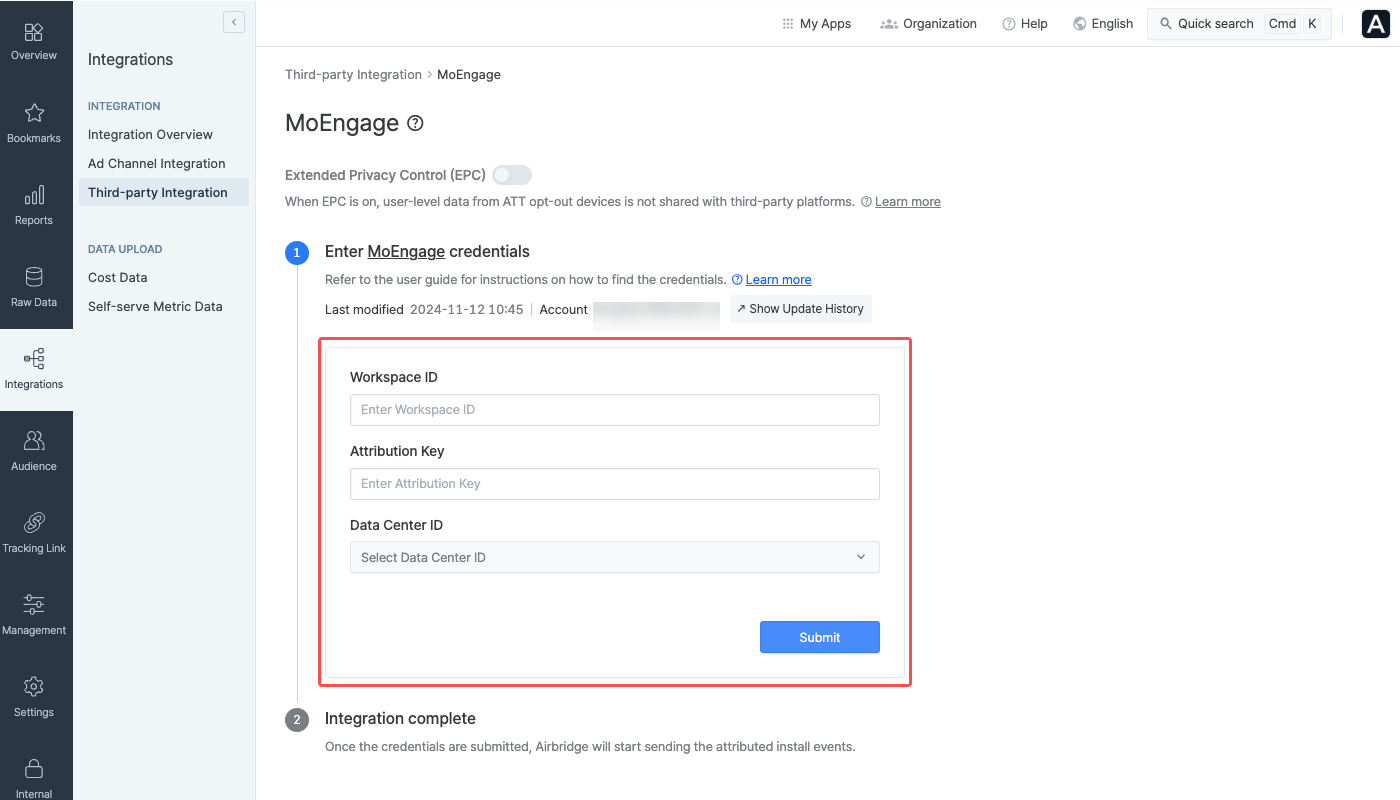This screenshot has height=800, width=1400.
Task: Go to Third-party Integration breadcrumb
Action: [353, 75]
